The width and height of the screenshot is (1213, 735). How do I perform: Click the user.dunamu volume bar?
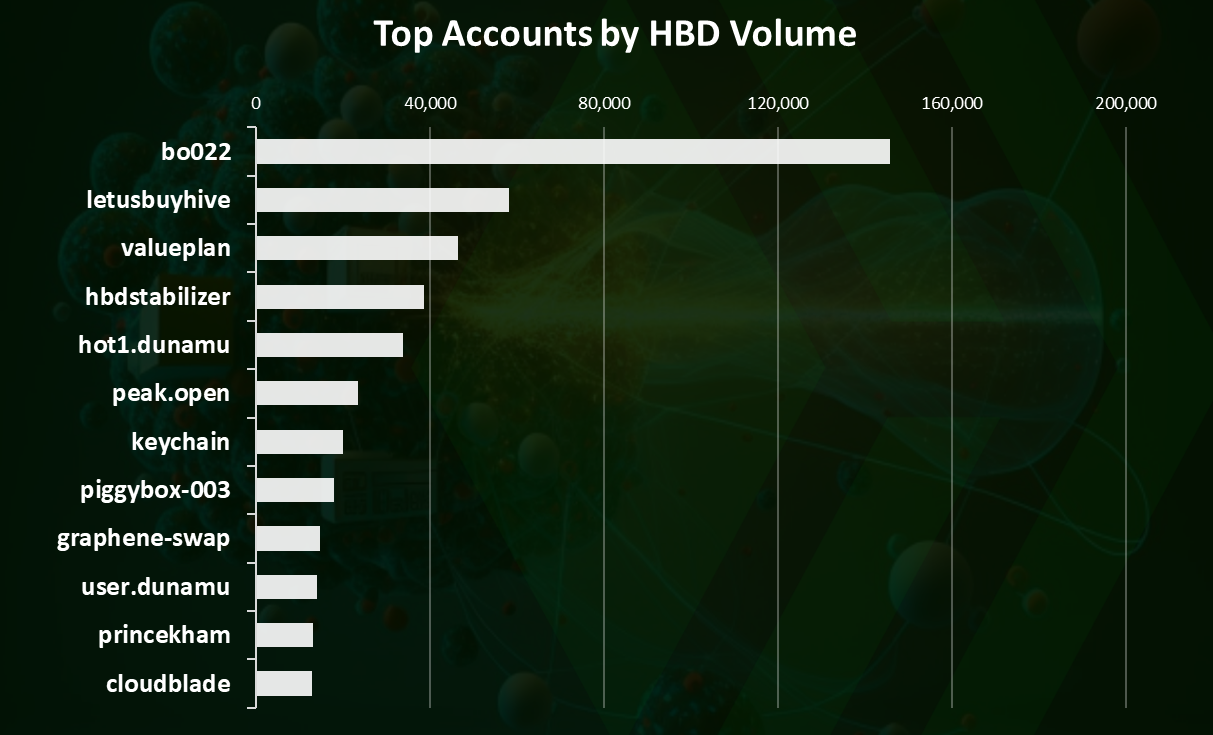click(x=287, y=587)
